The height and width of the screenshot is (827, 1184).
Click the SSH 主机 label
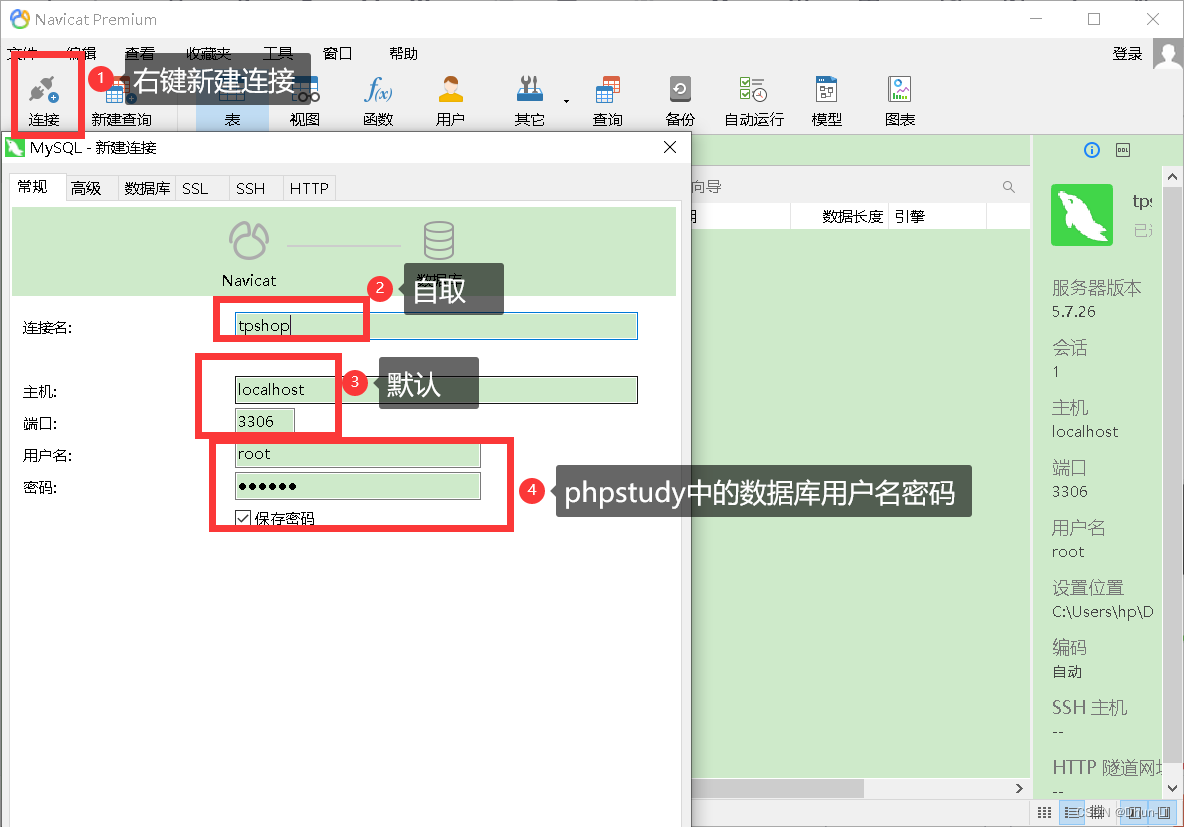pyautogui.click(x=1089, y=707)
